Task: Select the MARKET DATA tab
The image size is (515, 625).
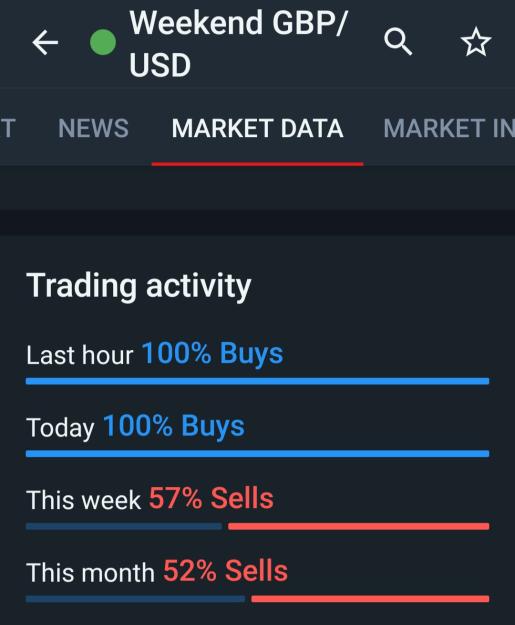Action: 258,128
